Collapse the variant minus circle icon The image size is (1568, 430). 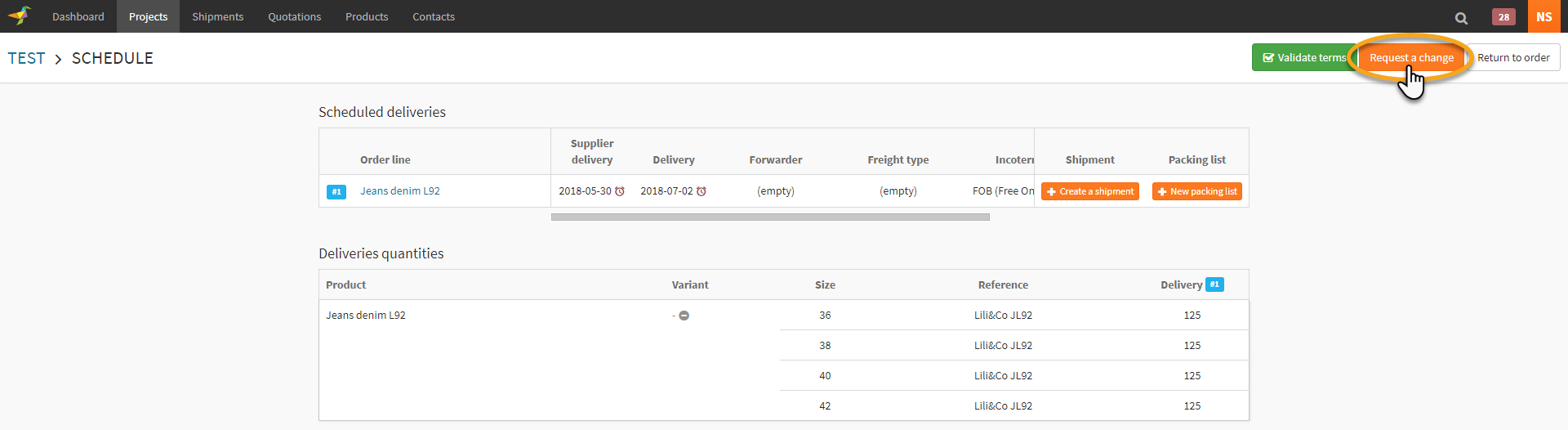click(684, 316)
